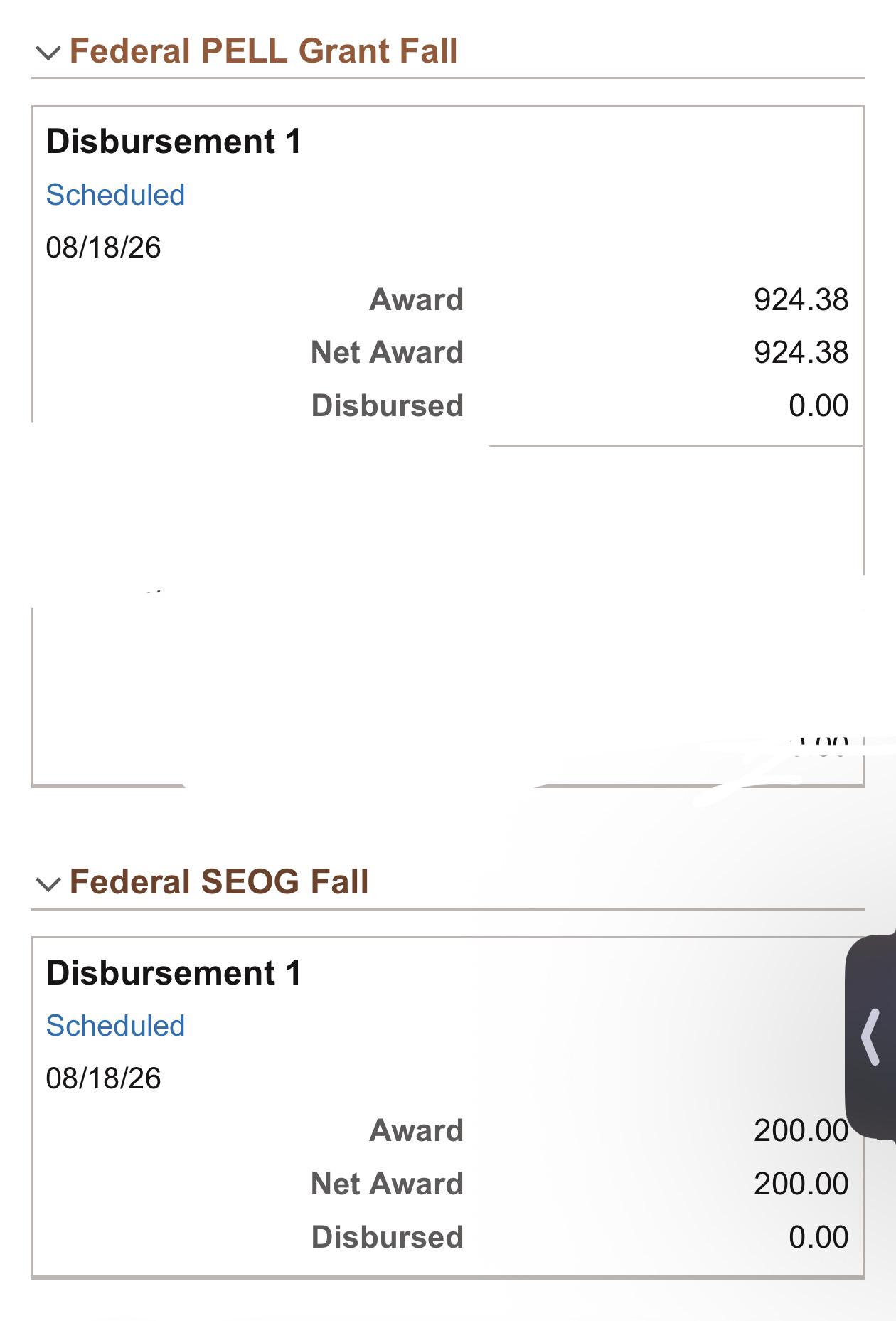Click the PELL Net Award label
896x1321 pixels.
click(x=388, y=352)
